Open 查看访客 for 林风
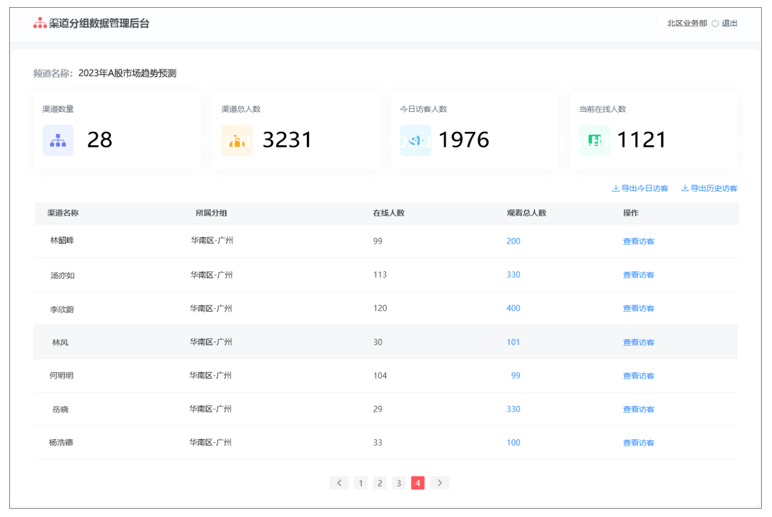Viewport: 772px width, 517px height. 639,342
